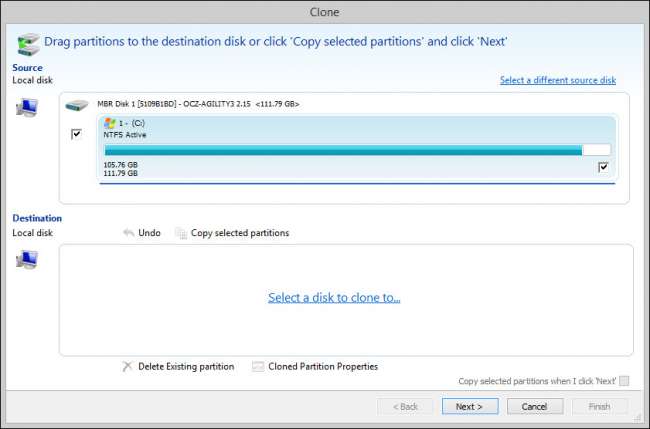Click 'Select a disk to clone to...' link
Image resolution: width=650 pixels, height=429 pixels.
click(x=334, y=298)
